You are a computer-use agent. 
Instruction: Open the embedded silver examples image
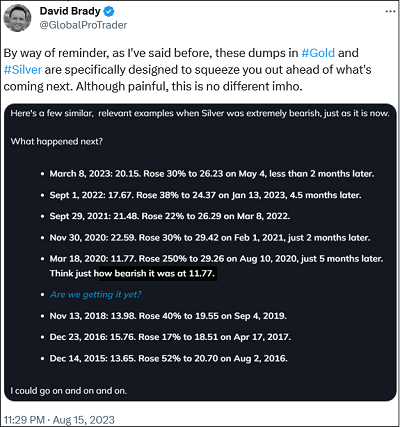point(200,252)
